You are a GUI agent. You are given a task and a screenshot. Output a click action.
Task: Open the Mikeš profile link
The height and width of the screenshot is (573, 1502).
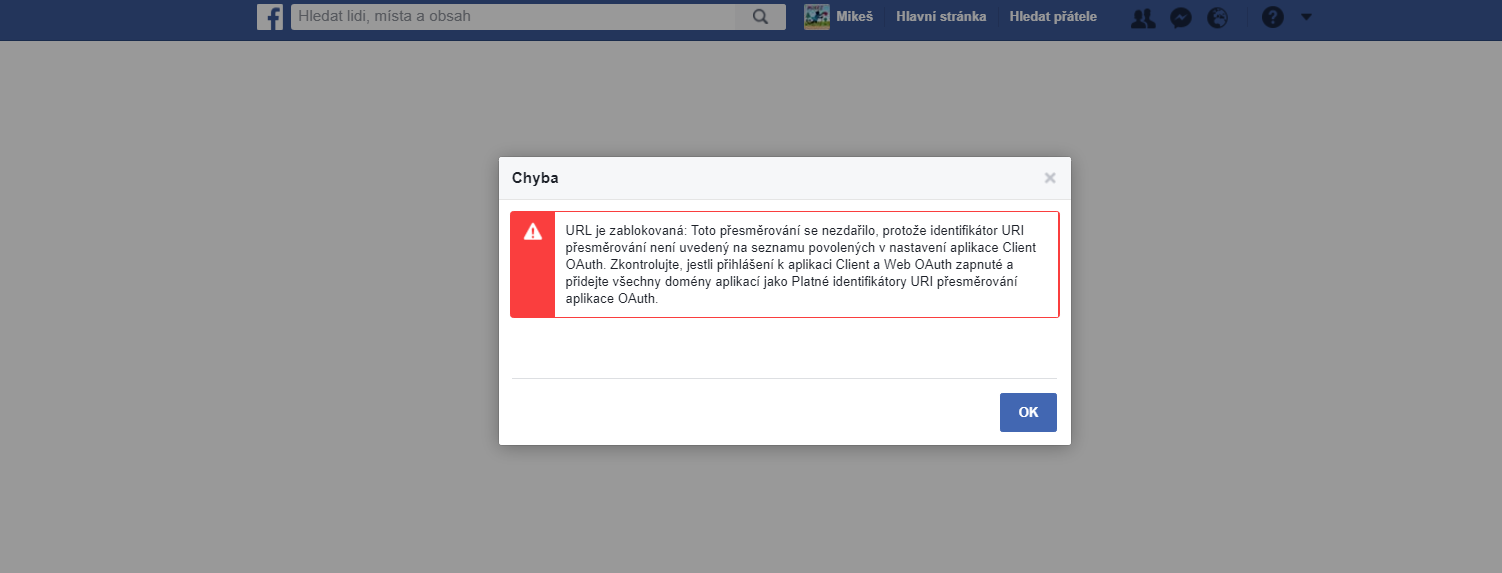854,17
